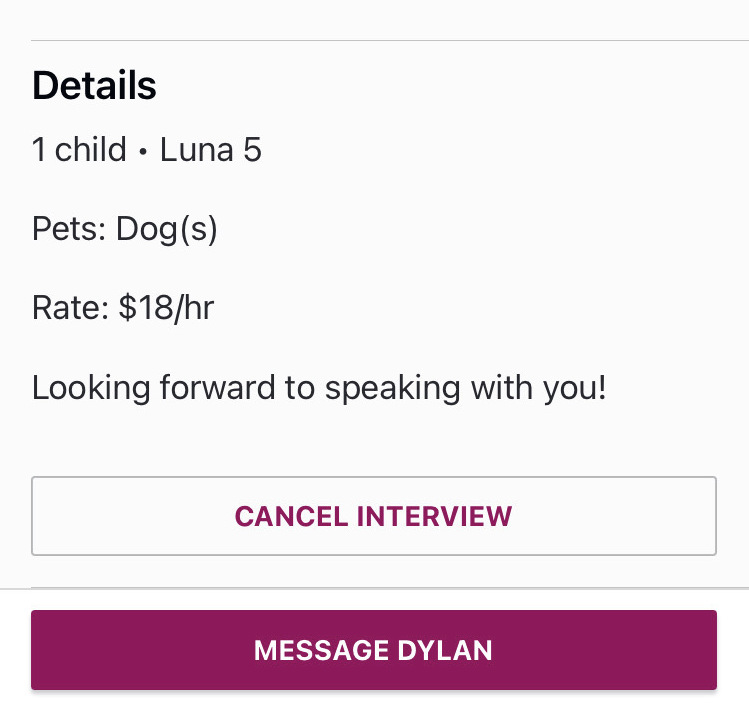Image resolution: width=749 pixels, height=722 pixels.
Task: Click the word "child" in the details
Action: (90, 150)
